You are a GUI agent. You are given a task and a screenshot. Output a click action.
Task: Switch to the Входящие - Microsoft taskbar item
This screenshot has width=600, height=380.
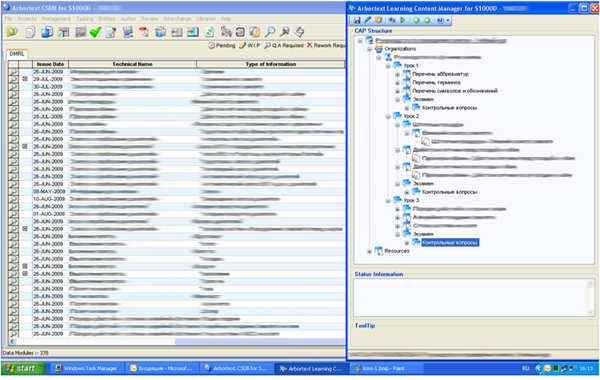pyautogui.click(x=162, y=369)
